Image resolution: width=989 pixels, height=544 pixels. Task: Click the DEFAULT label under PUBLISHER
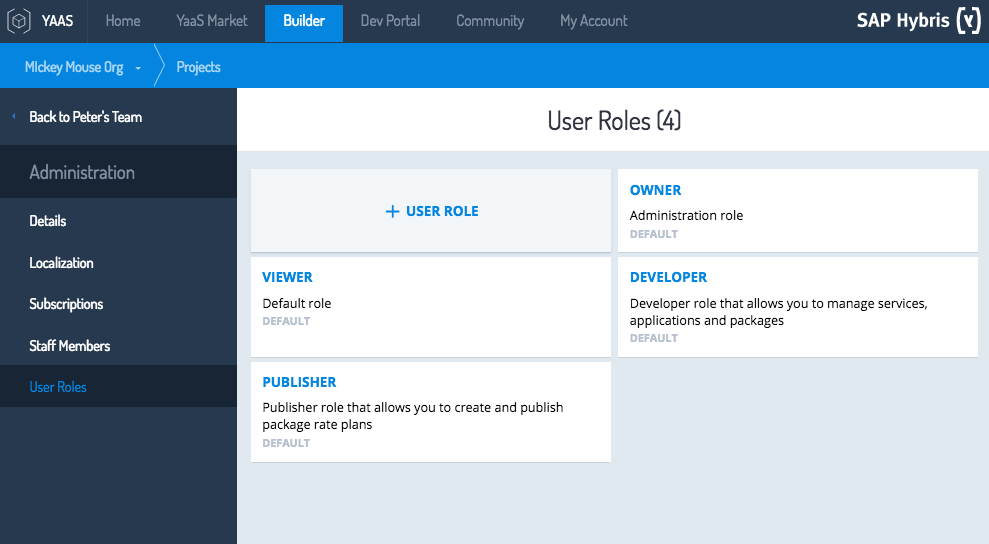pos(286,443)
